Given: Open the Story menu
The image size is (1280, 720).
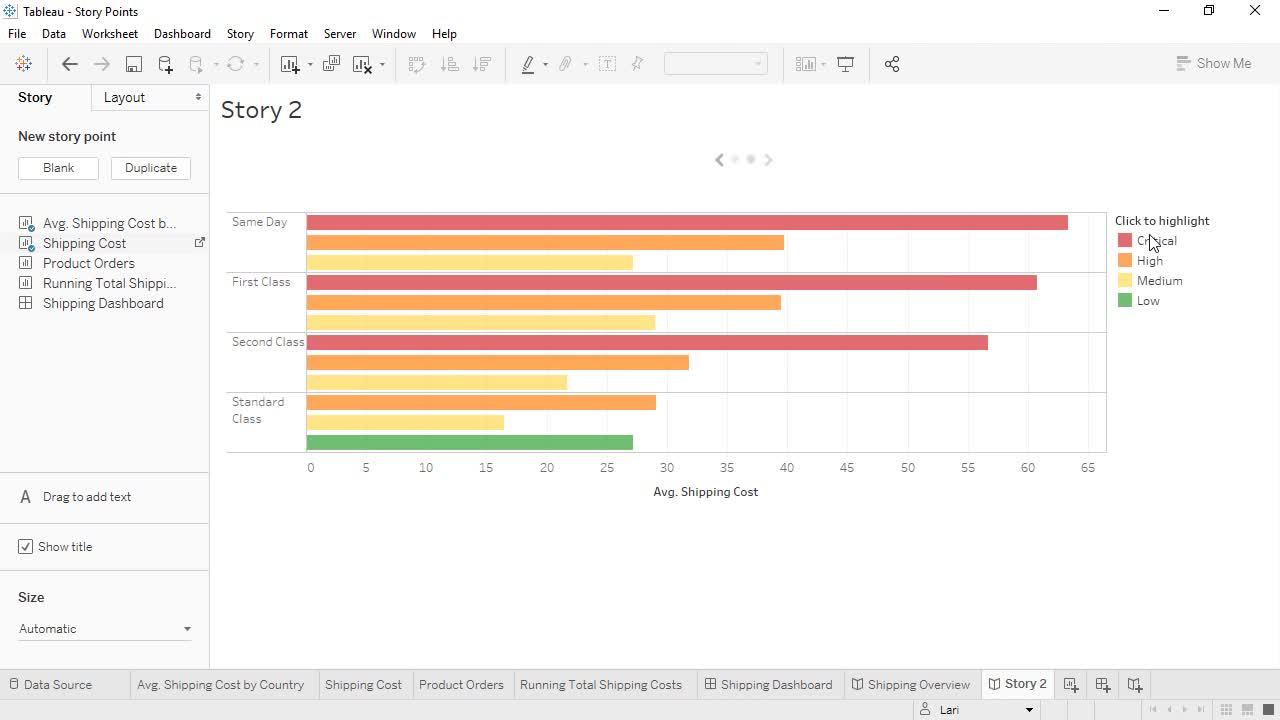Looking at the screenshot, I should click(240, 34).
